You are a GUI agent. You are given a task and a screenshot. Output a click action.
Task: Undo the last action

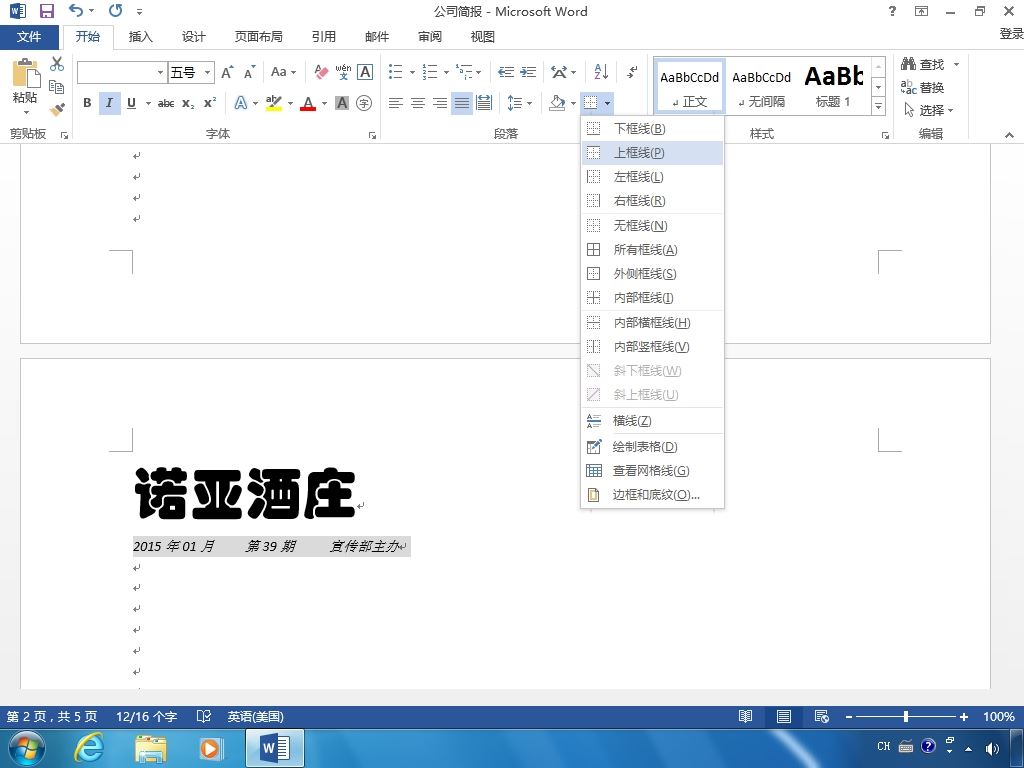(76, 10)
